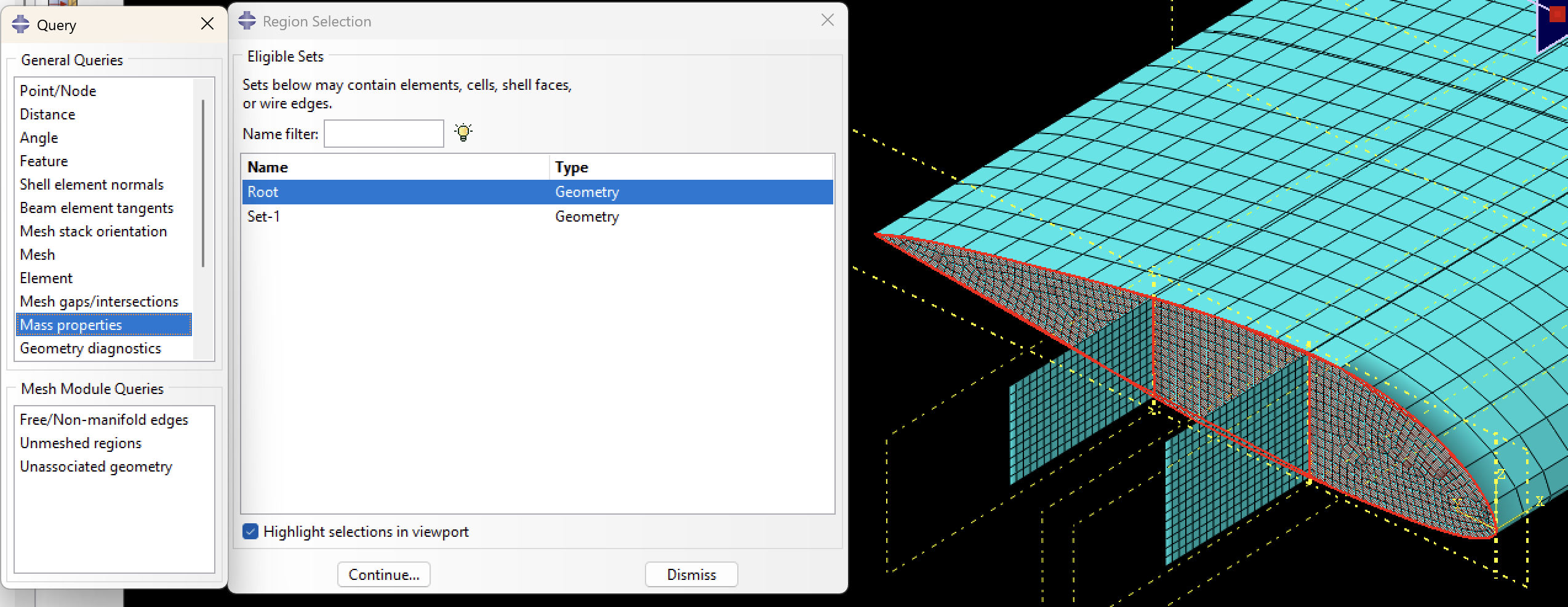
Task: Close the Region Selection dialog
Action: click(x=828, y=20)
